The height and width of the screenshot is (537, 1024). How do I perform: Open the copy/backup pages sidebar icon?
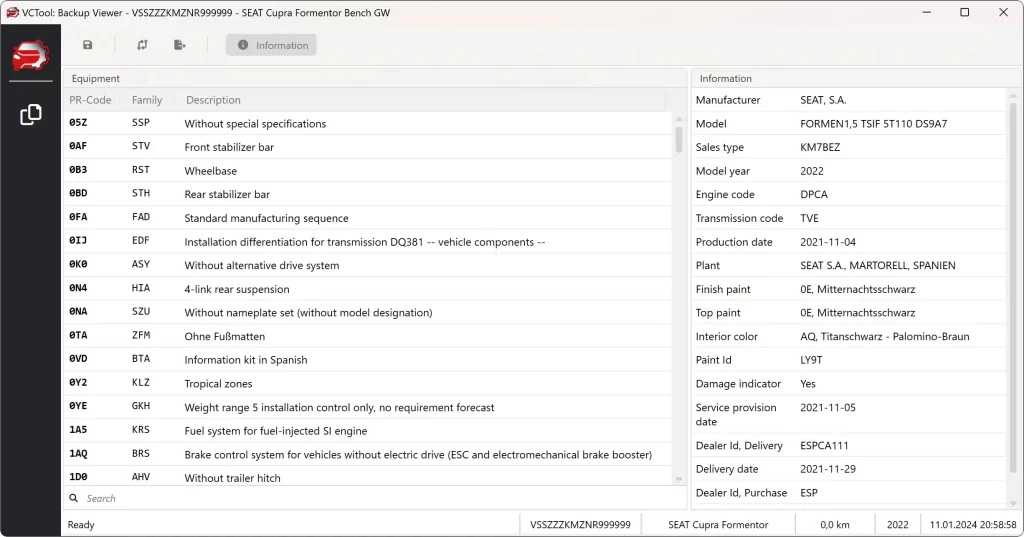(x=31, y=114)
